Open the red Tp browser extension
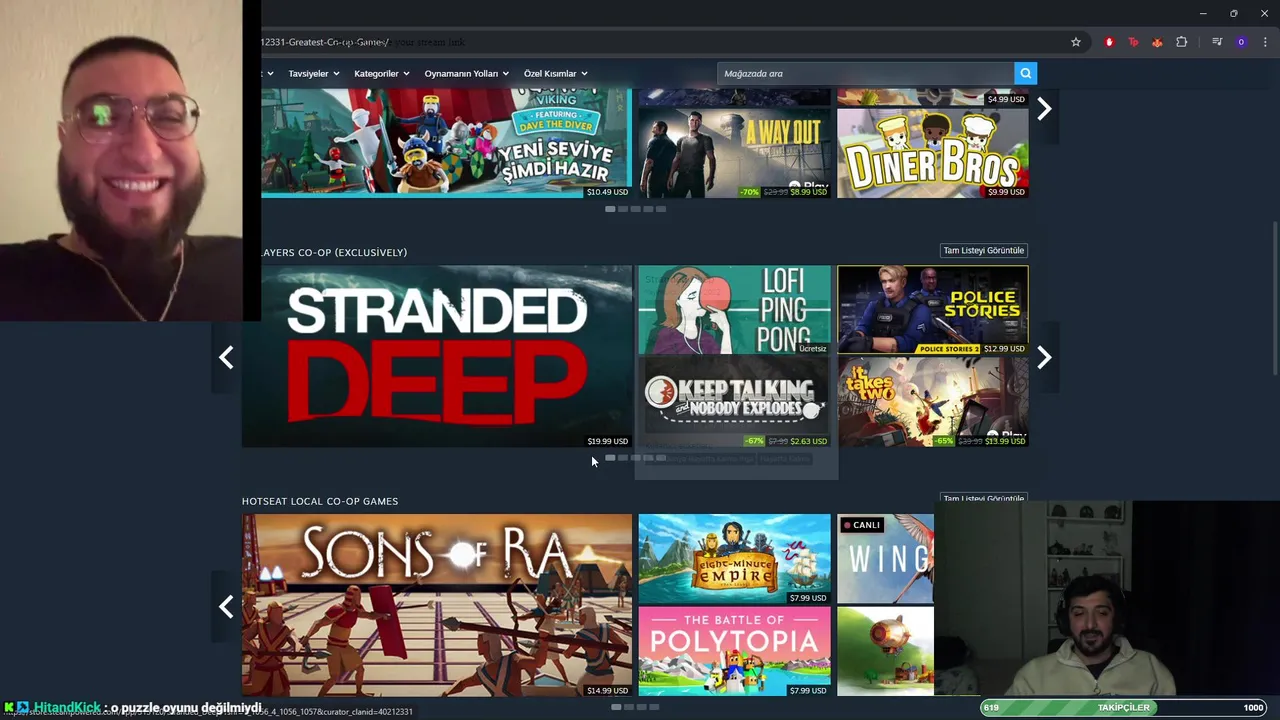 1133,42
